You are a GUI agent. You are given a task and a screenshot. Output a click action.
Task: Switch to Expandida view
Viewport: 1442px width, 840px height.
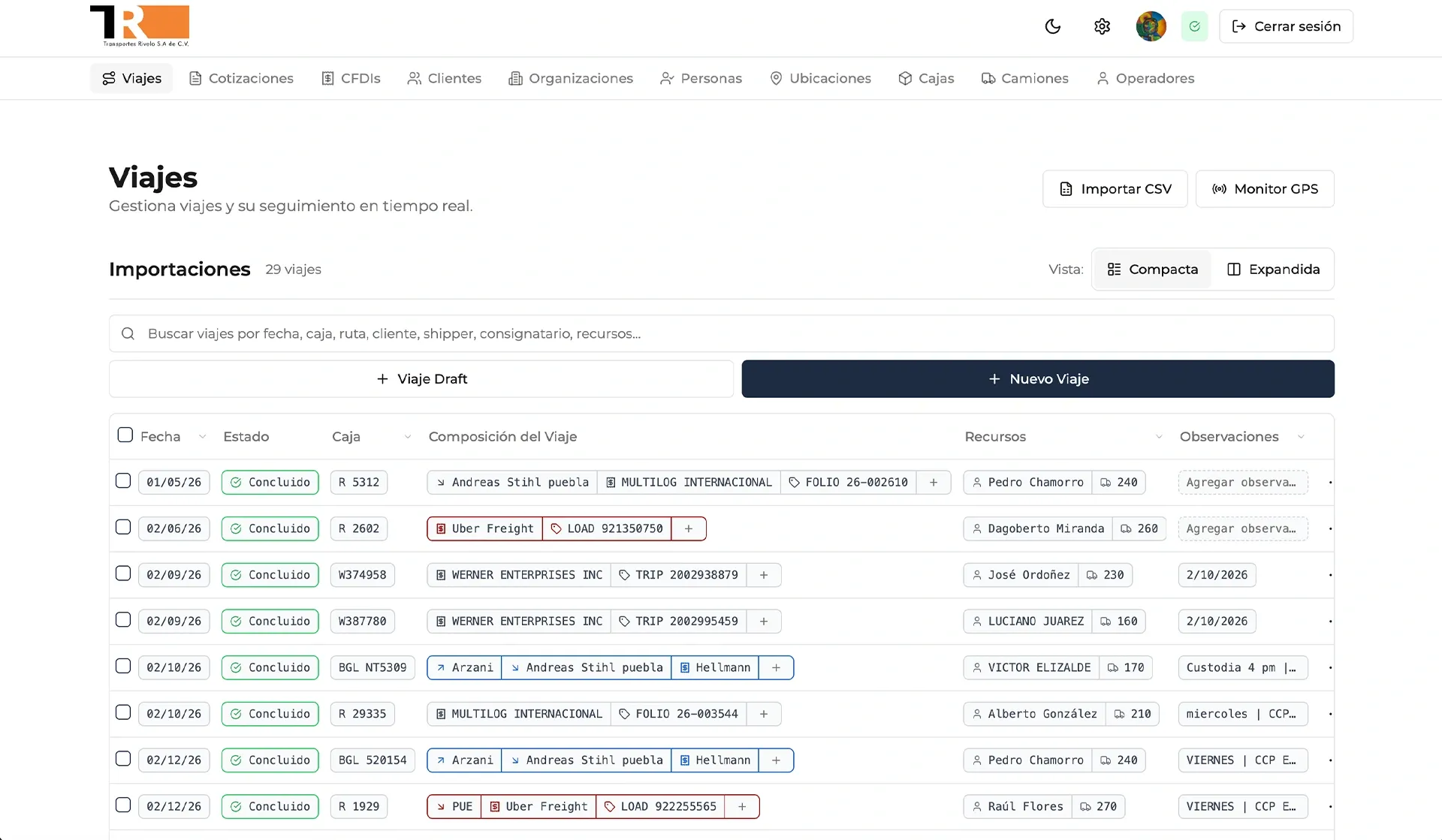tap(1273, 269)
